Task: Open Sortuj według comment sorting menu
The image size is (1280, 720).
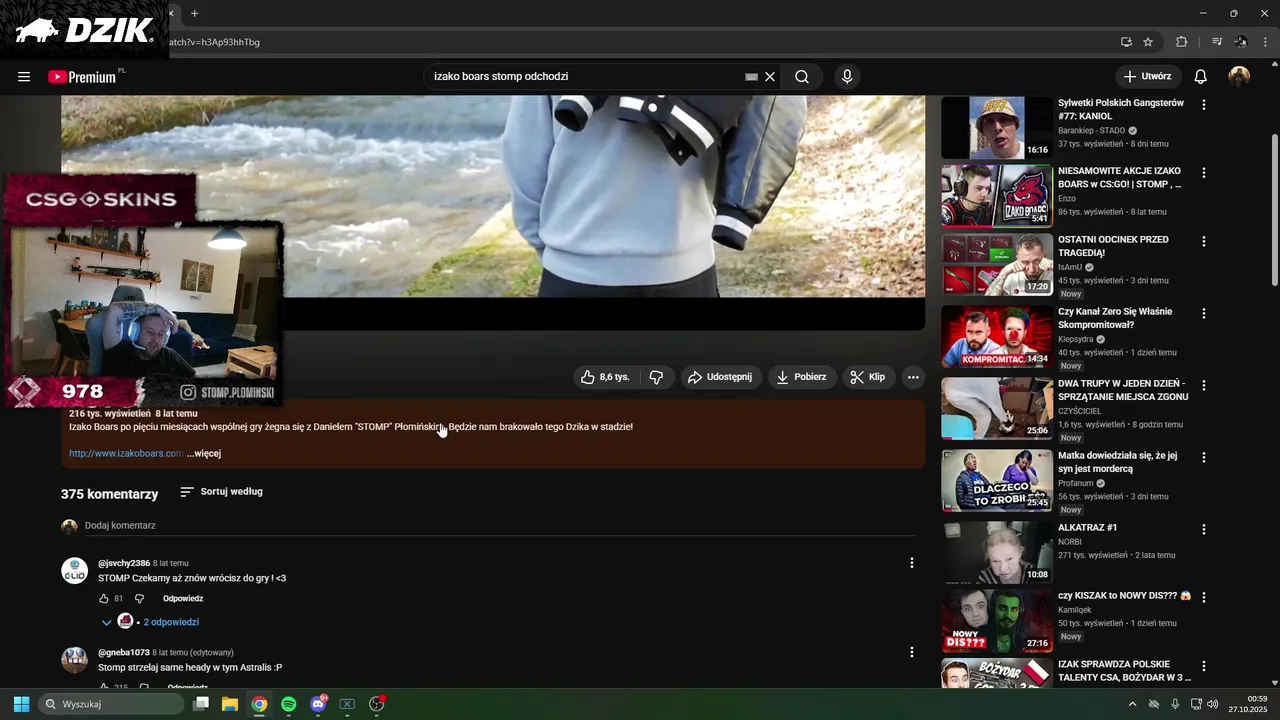Action: coord(221,492)
